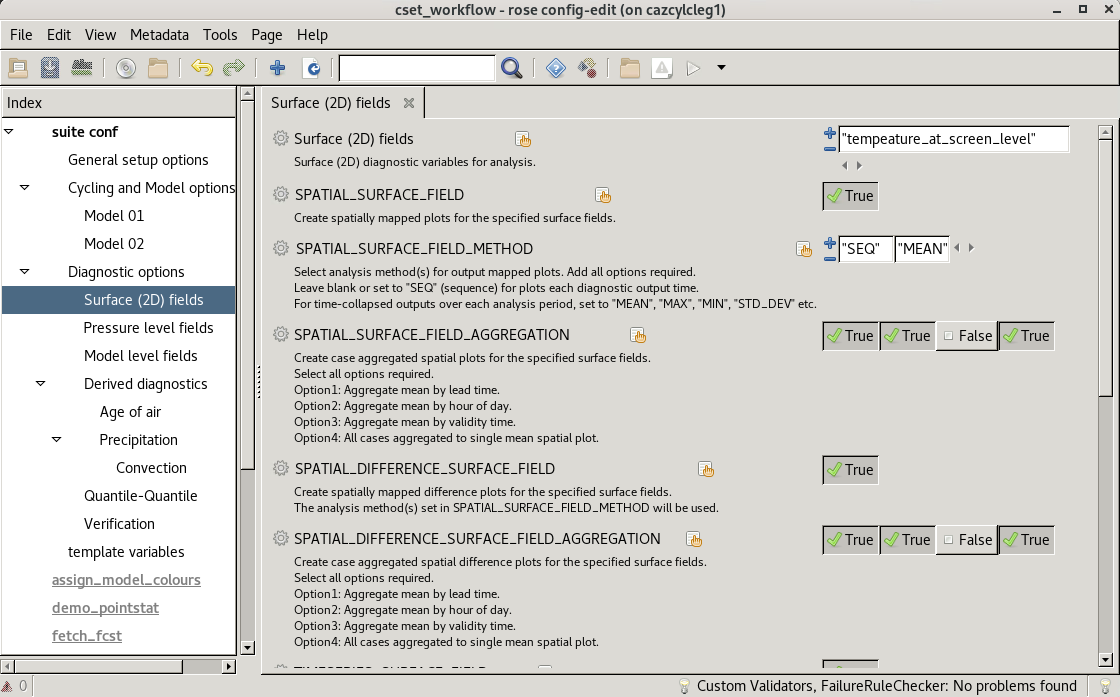Click the save config toolbar icon

[x=50, y=69]
